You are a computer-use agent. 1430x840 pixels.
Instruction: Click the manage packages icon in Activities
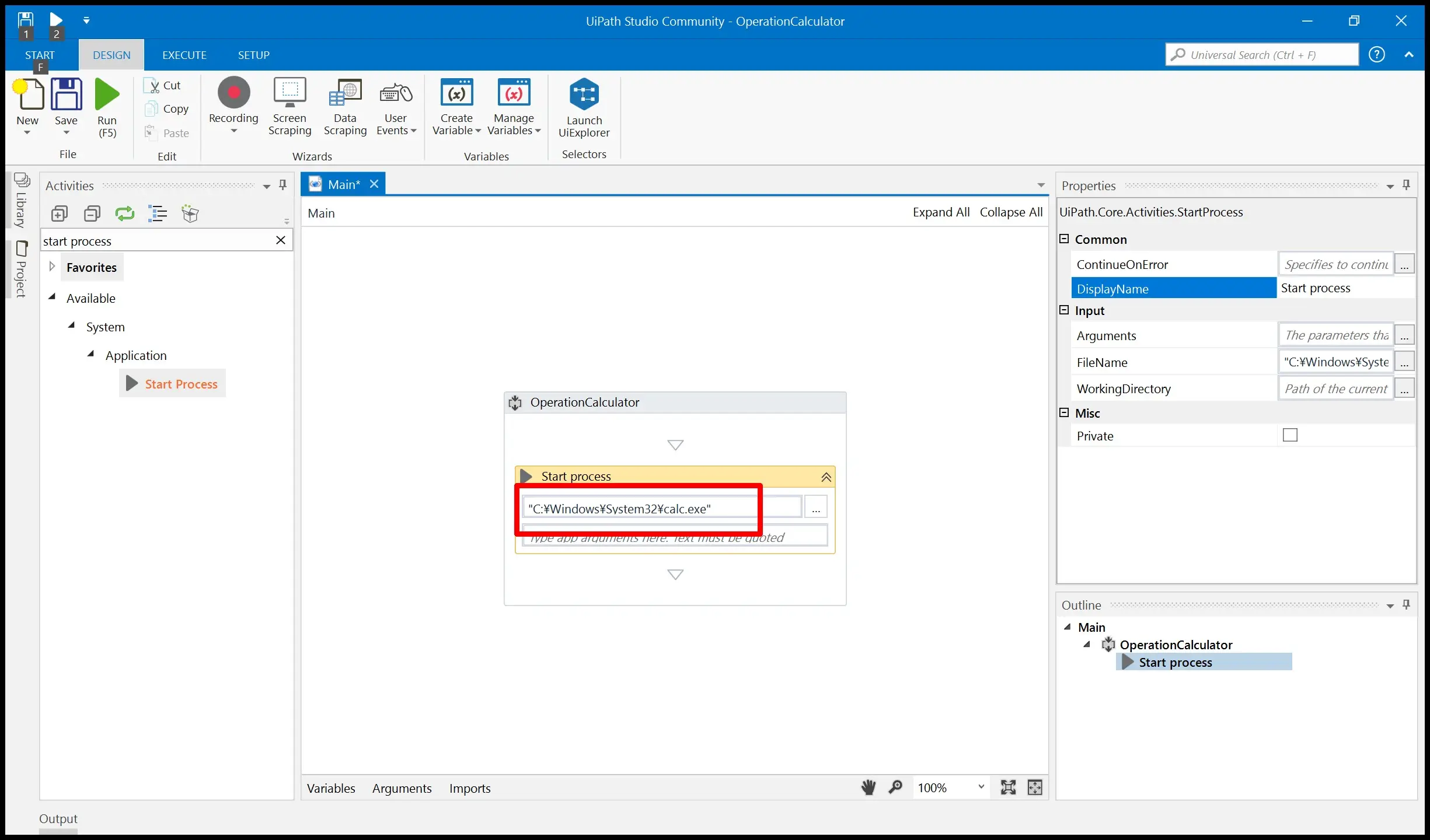coord(190,213)
